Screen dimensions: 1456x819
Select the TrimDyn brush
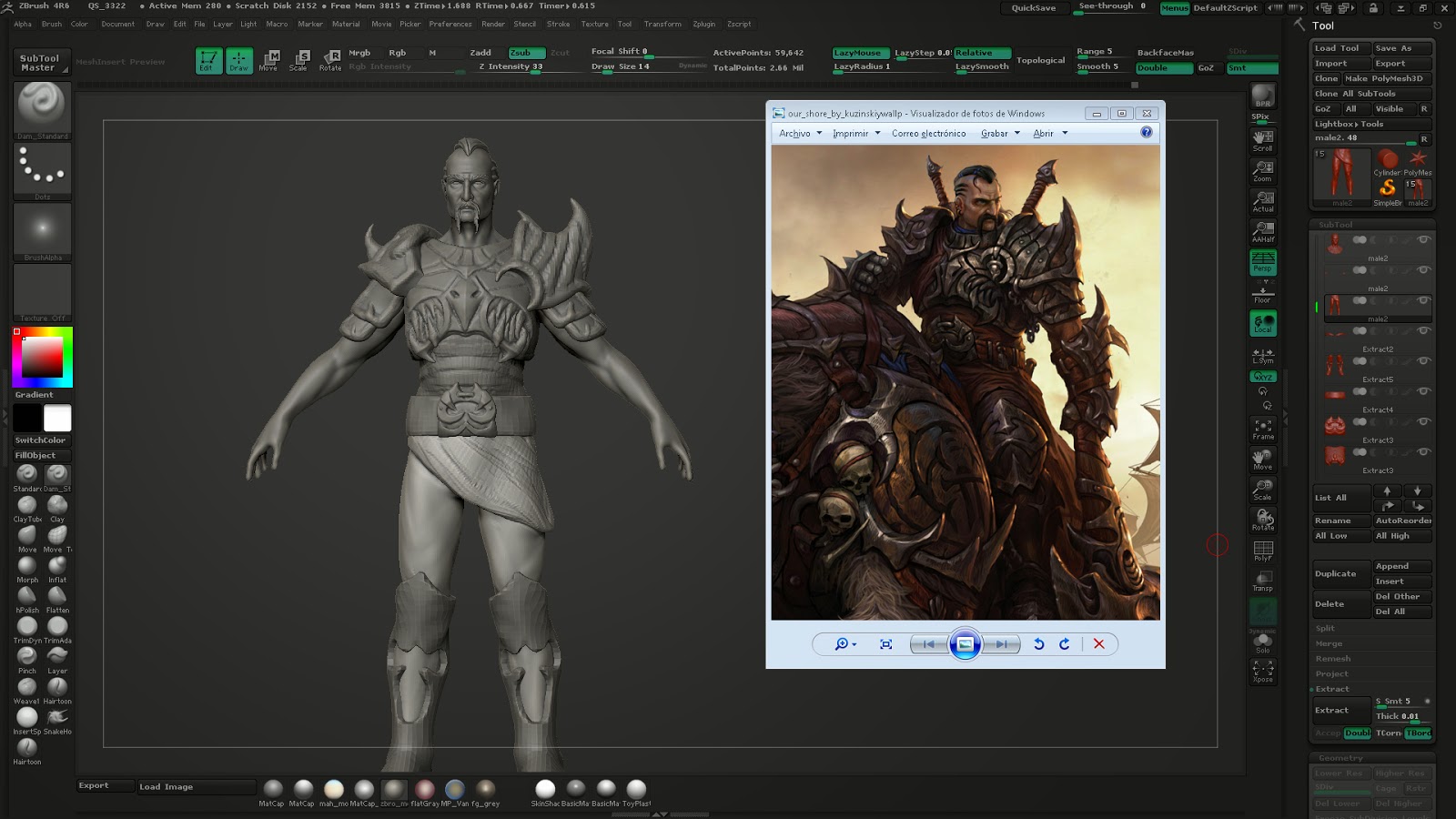[x=27, y=629]
